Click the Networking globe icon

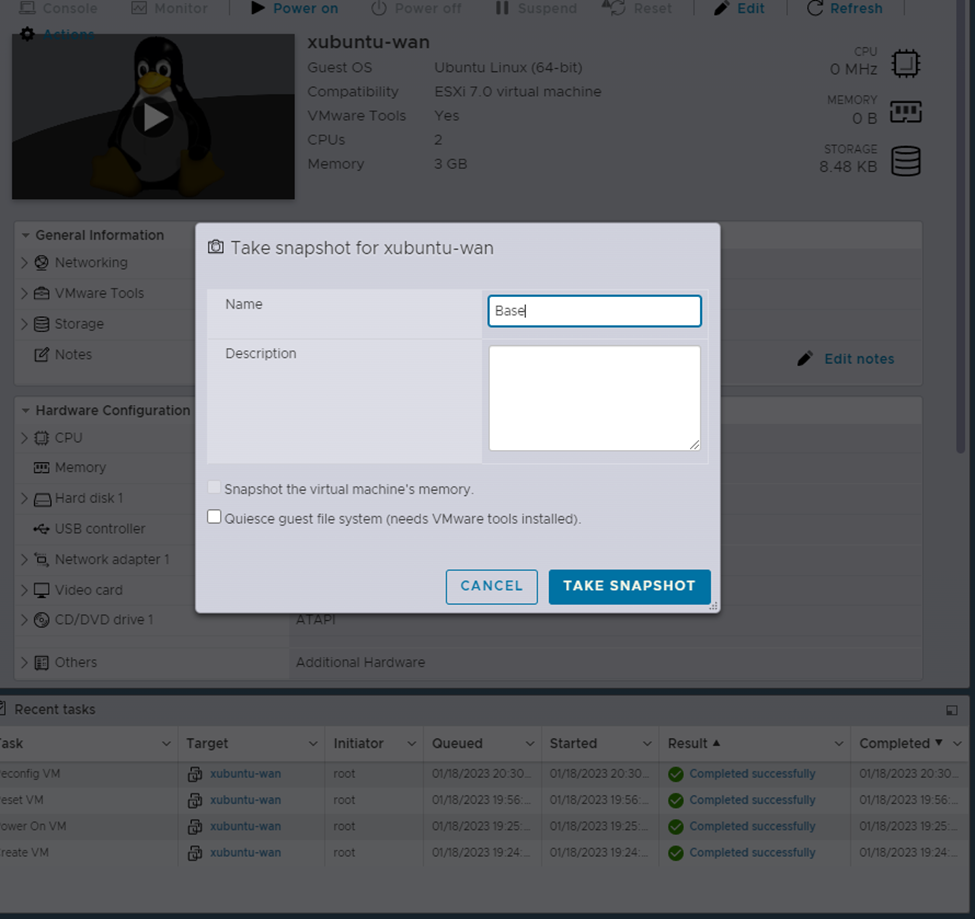(41, 262)
